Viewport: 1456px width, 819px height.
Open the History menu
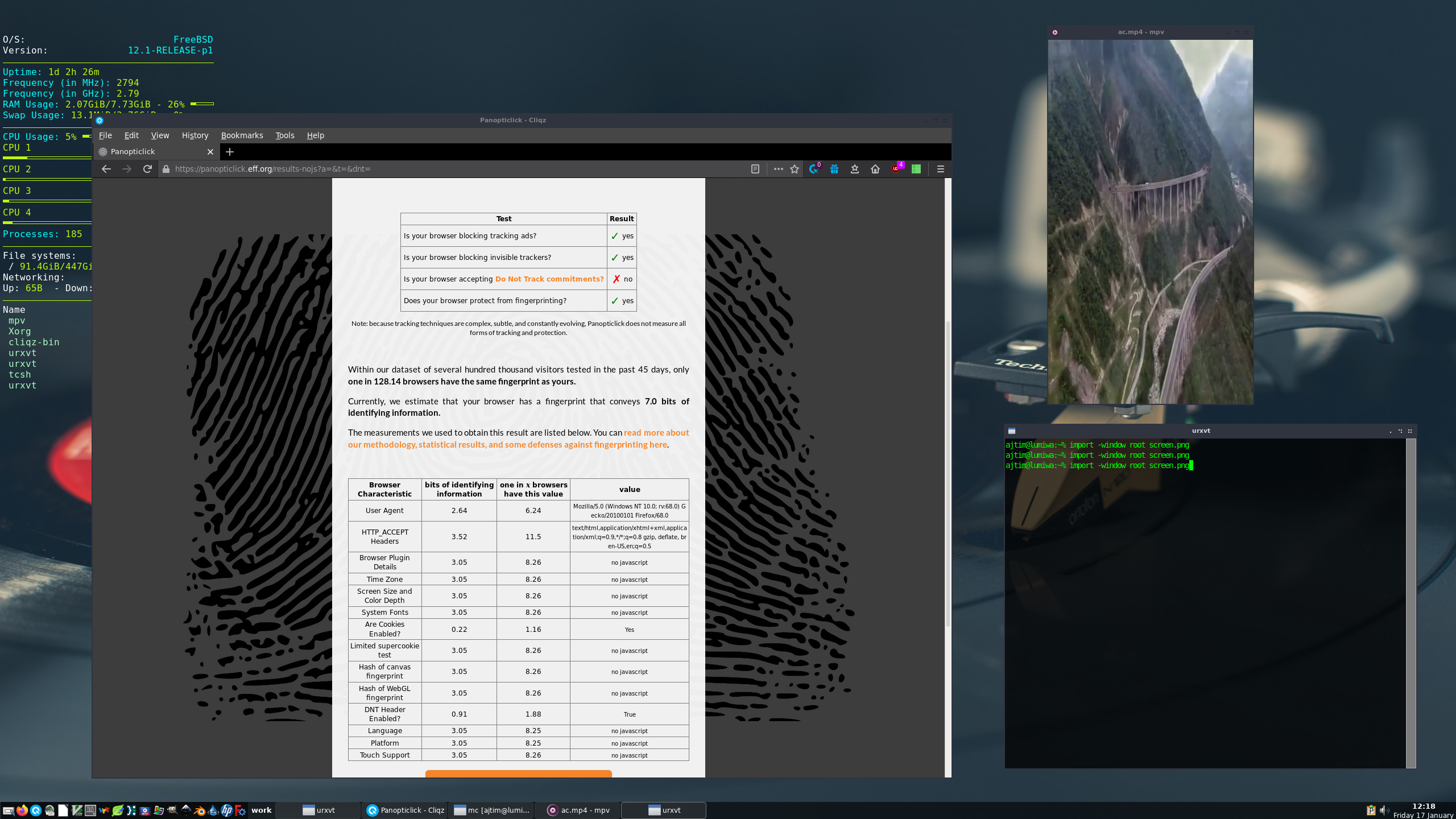pyautogui.click(x=195, y=135)
